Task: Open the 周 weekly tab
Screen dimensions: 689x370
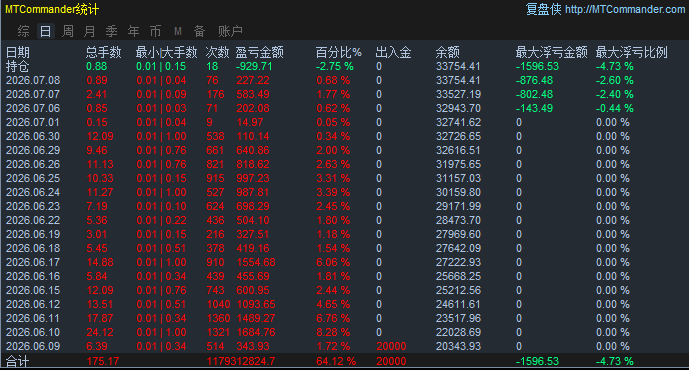Action: (x=68, y=31)
